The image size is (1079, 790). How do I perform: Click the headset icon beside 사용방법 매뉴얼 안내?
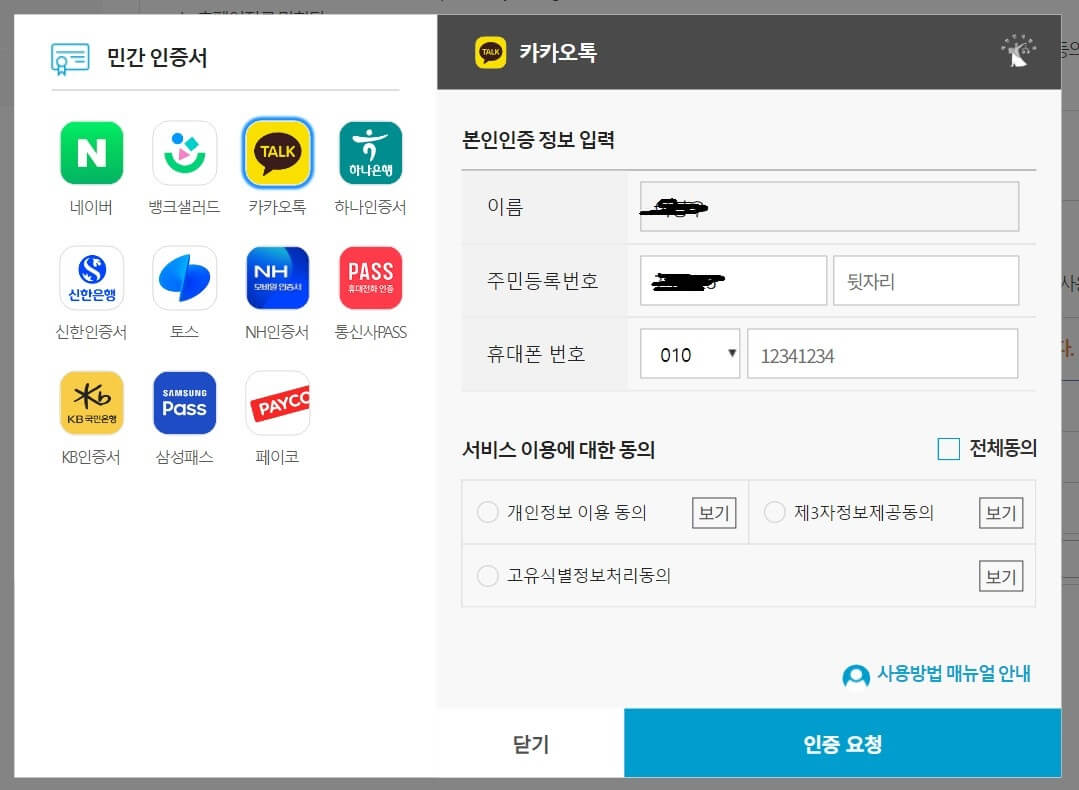[855, 676]
